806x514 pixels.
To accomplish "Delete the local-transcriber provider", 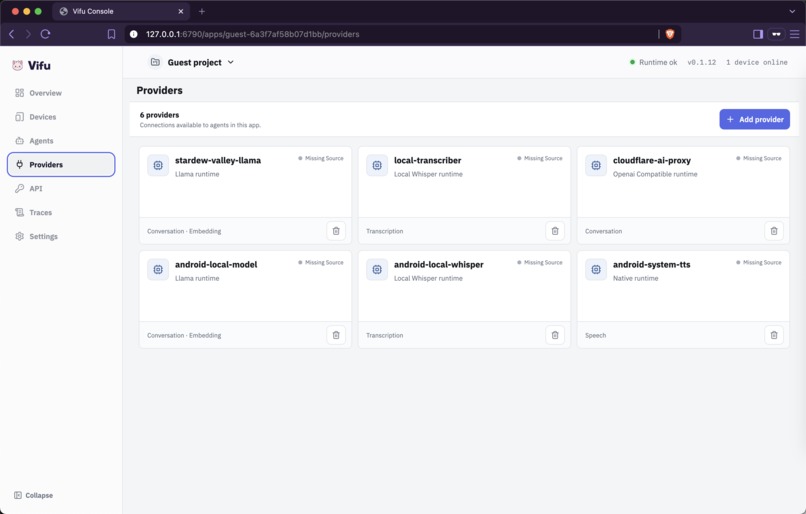I will tap(555, 231).
